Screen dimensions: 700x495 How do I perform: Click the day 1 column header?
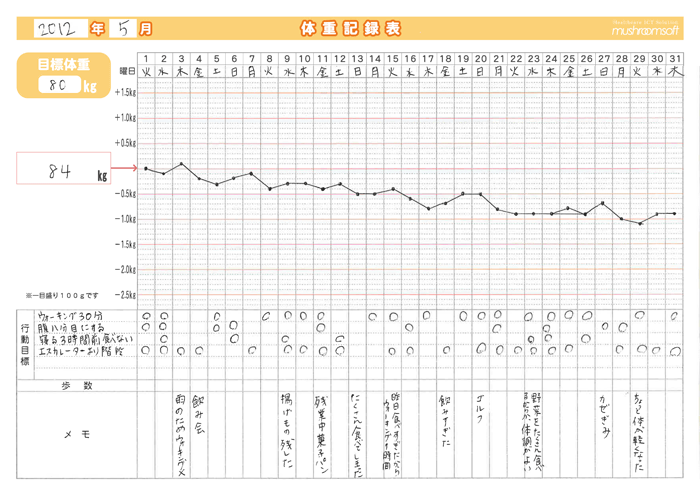pyautogui.click(x=146, y=58)
